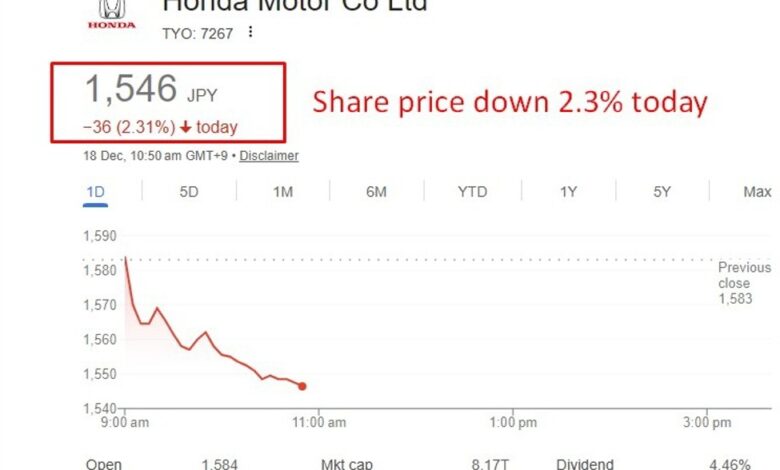Click the Honda Motor Co Ltd title

click(x=295, y=6)
